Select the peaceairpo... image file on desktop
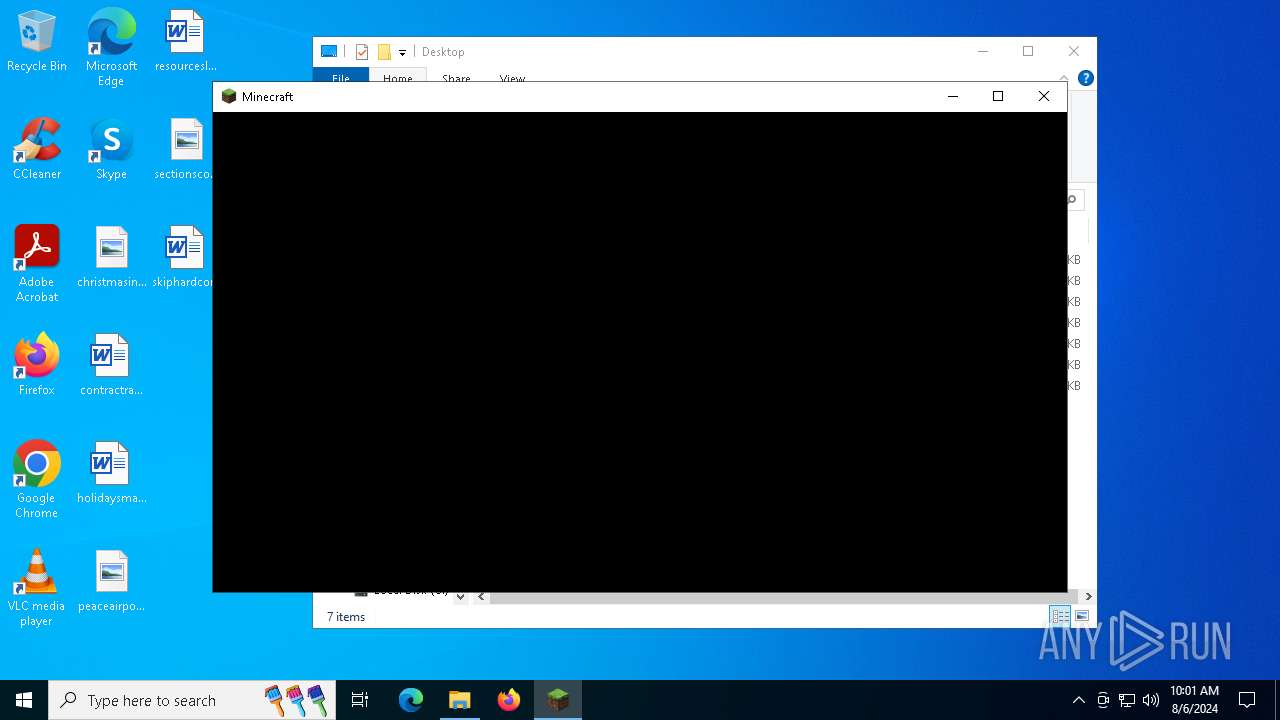1280x720 pixels. (x=111, y=581)
